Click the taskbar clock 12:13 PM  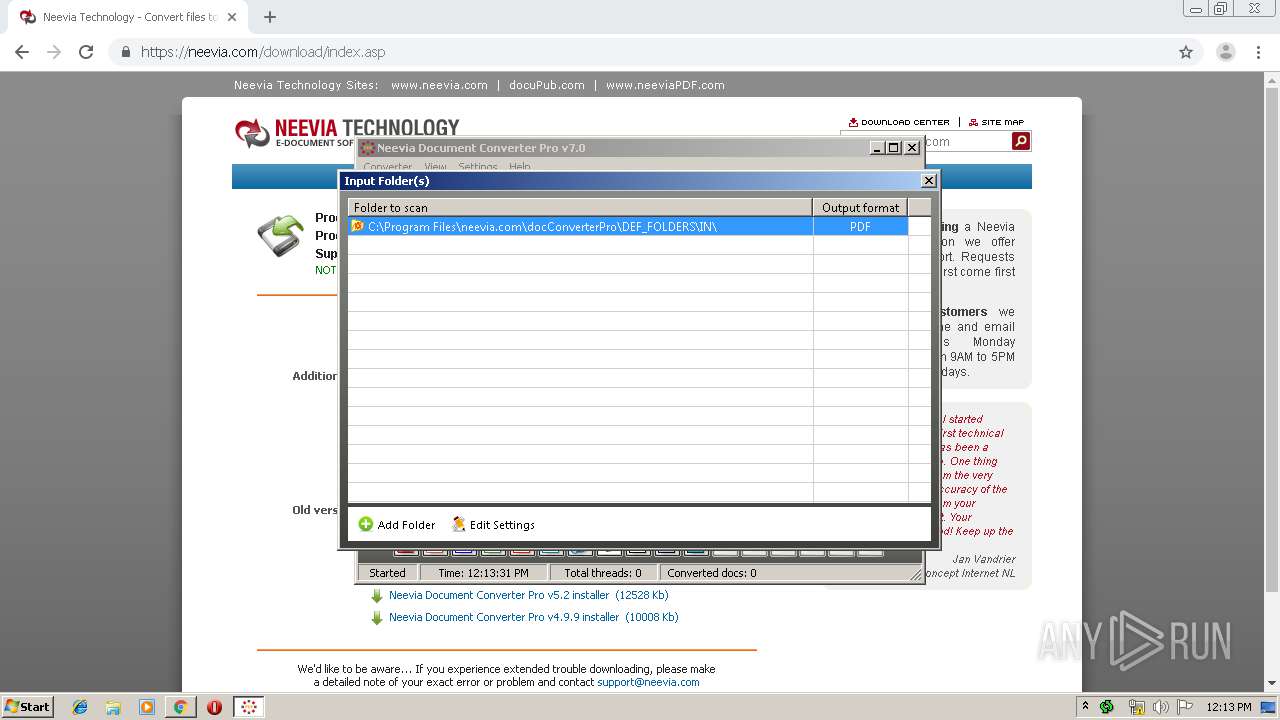[1229, 707]
